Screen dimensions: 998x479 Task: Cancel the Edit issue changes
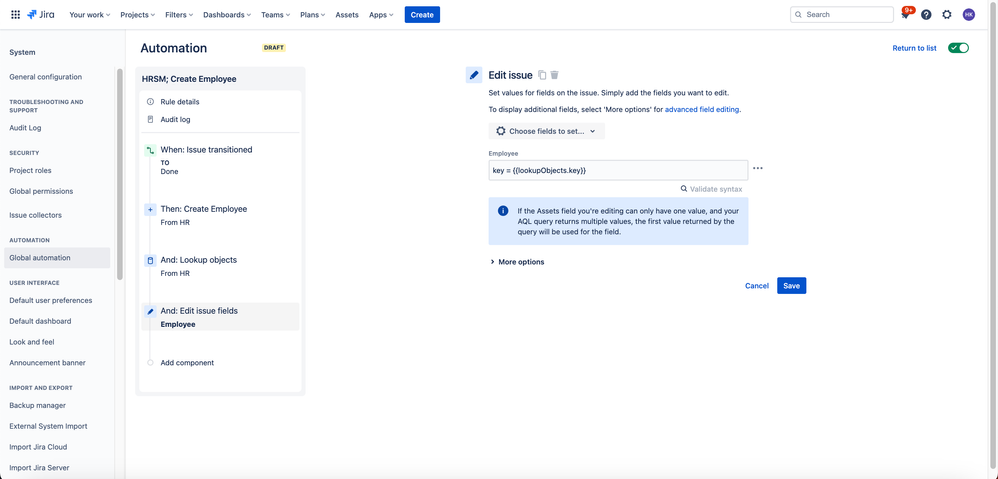[757, 286]
